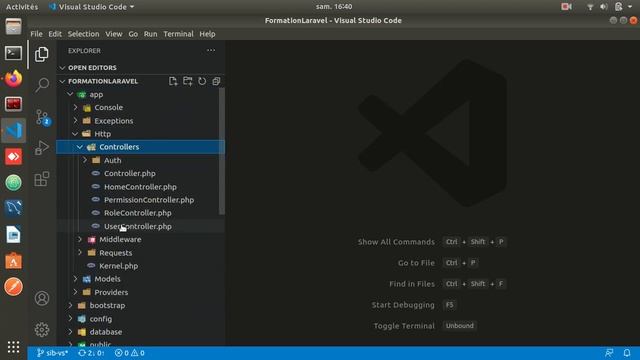Open the Help menu

click(207, 34)
